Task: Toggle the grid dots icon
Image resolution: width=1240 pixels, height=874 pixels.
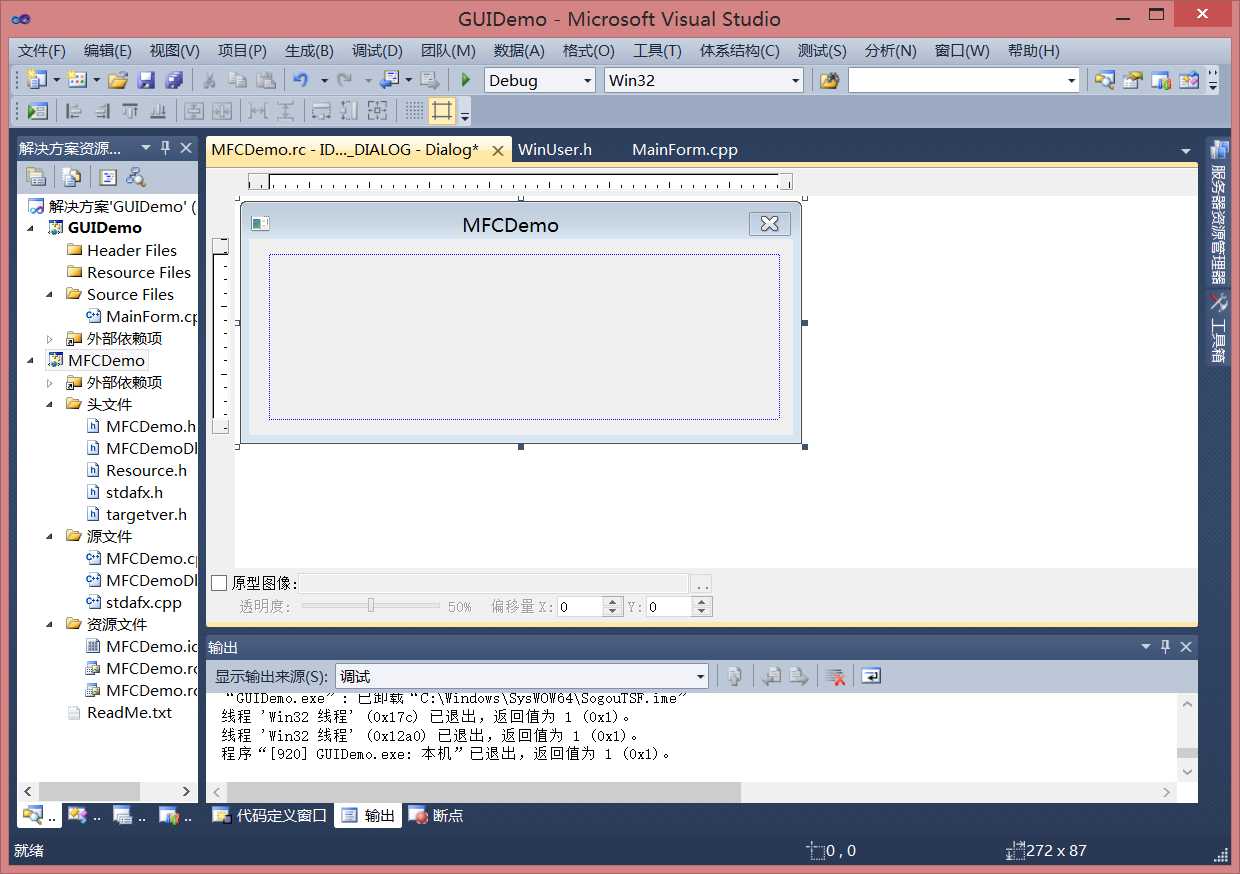Action: [x=414, y=111]
